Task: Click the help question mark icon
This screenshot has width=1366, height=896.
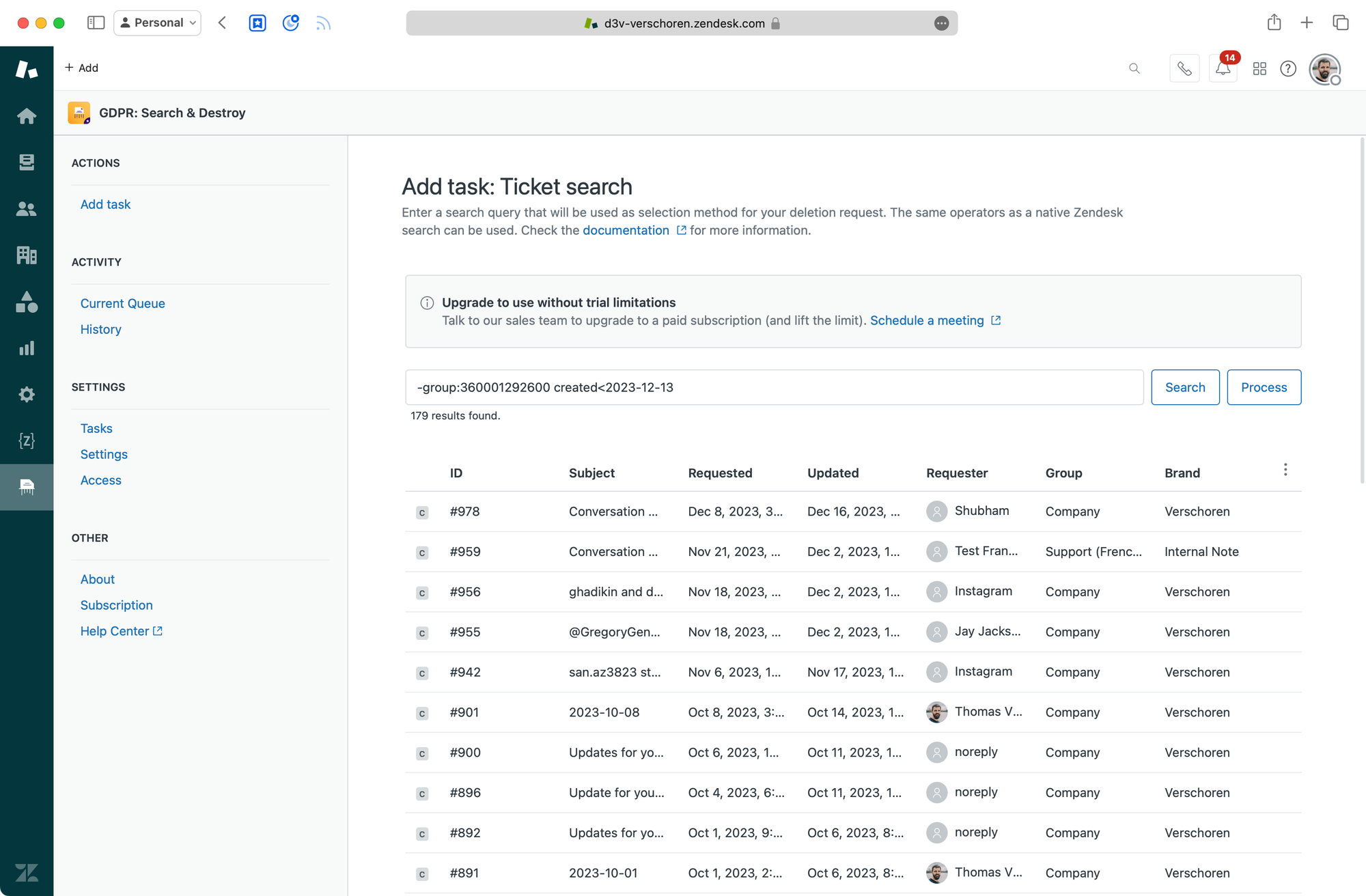Action: coord(1288,68)
